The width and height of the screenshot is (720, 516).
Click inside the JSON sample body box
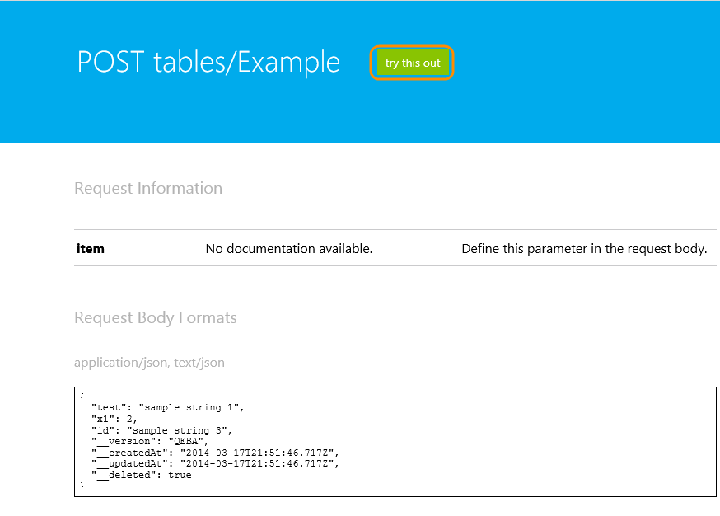pyautogui.click(x=395, y=442)
